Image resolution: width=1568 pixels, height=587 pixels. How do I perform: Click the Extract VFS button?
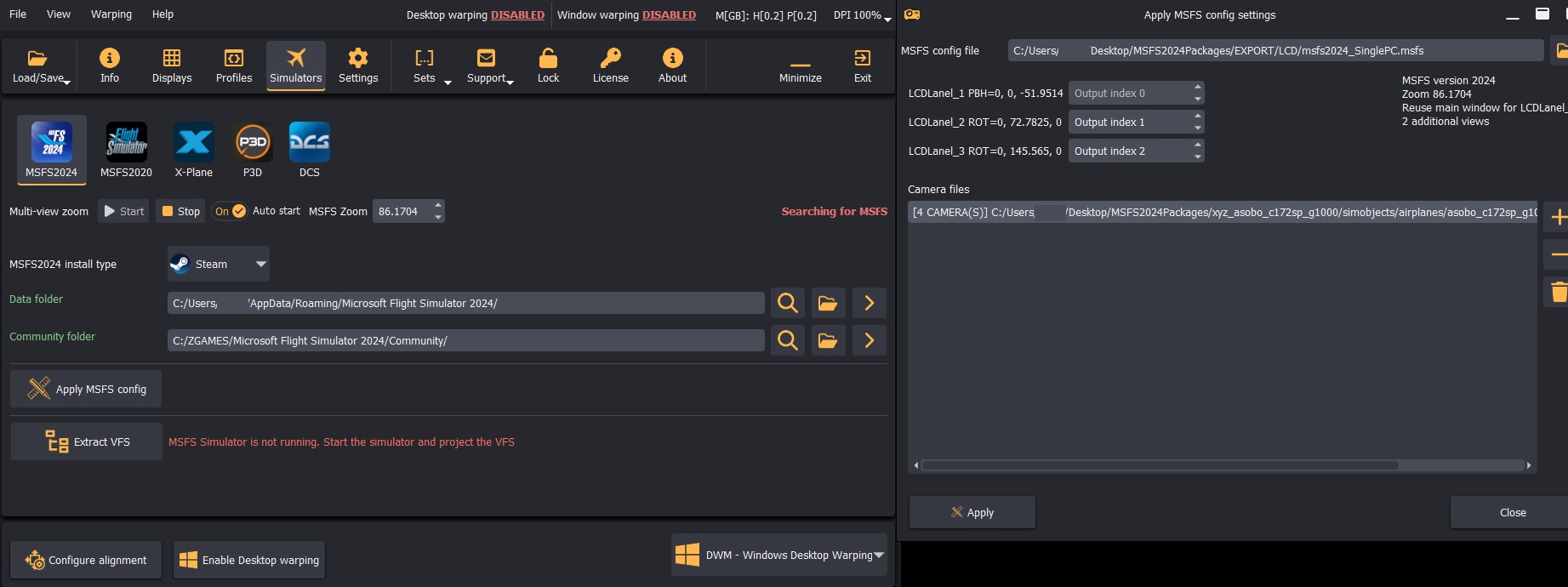[x=87, y=442]
